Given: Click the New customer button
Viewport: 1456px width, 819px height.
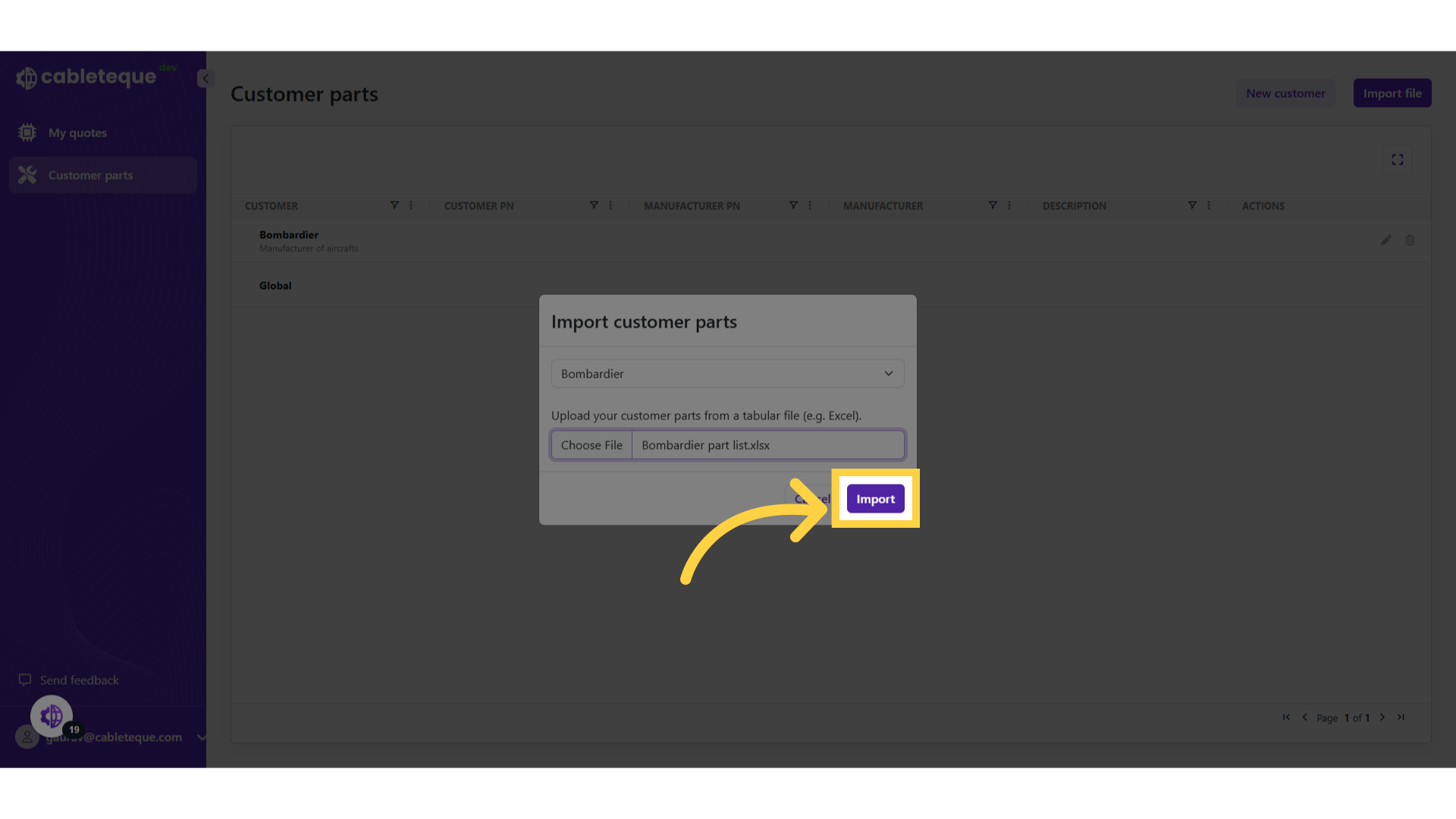Looking at the screenshot, I should (1285, 93).
